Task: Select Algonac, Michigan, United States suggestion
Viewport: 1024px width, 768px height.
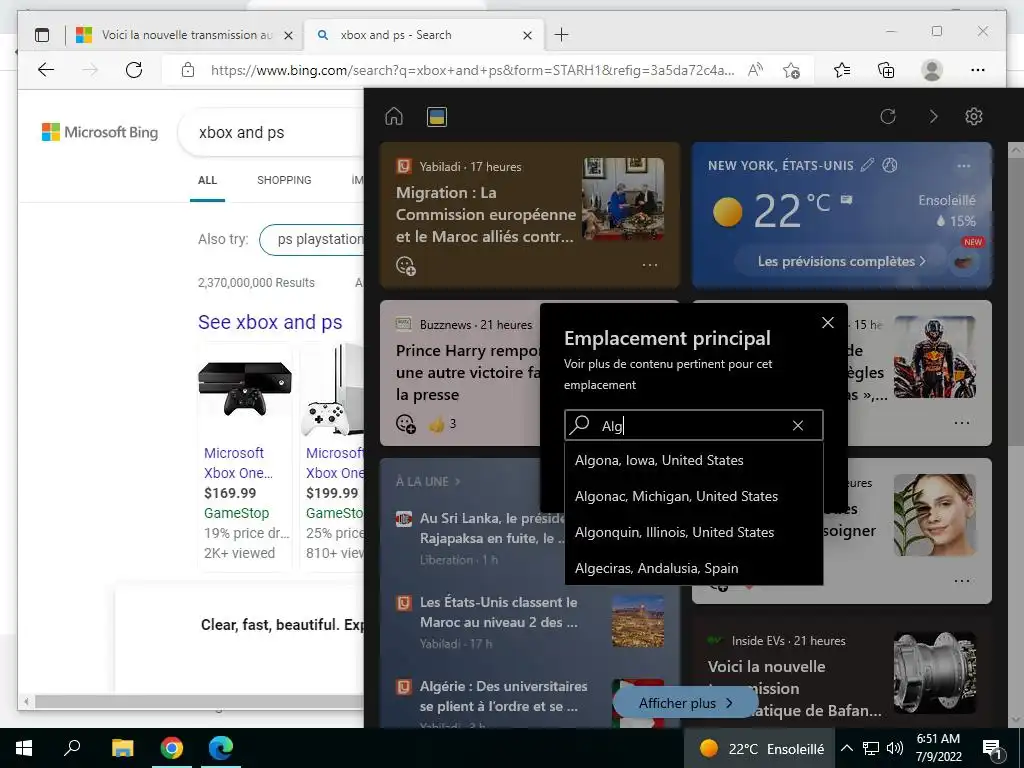Action: click(x=694, y=496)
